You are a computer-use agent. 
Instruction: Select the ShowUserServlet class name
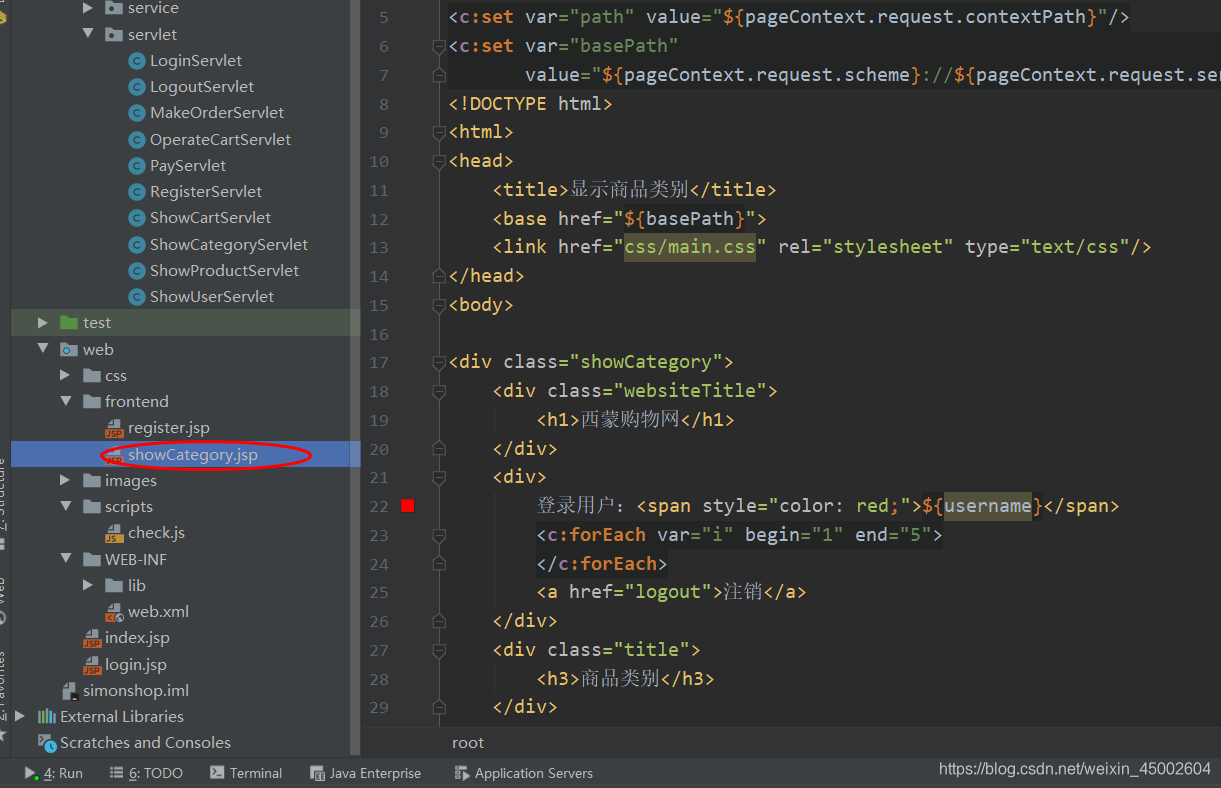click(x=212, y=297)
